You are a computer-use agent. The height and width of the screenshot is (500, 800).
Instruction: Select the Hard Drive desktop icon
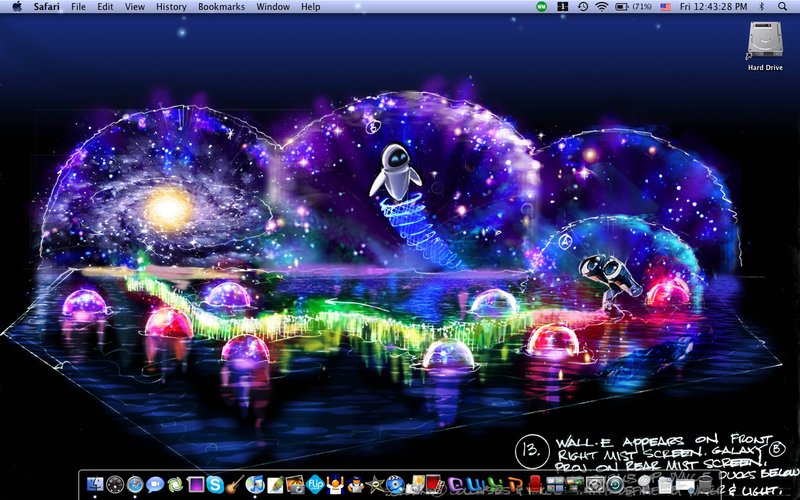pyautogui.click(x=765, y=46)
